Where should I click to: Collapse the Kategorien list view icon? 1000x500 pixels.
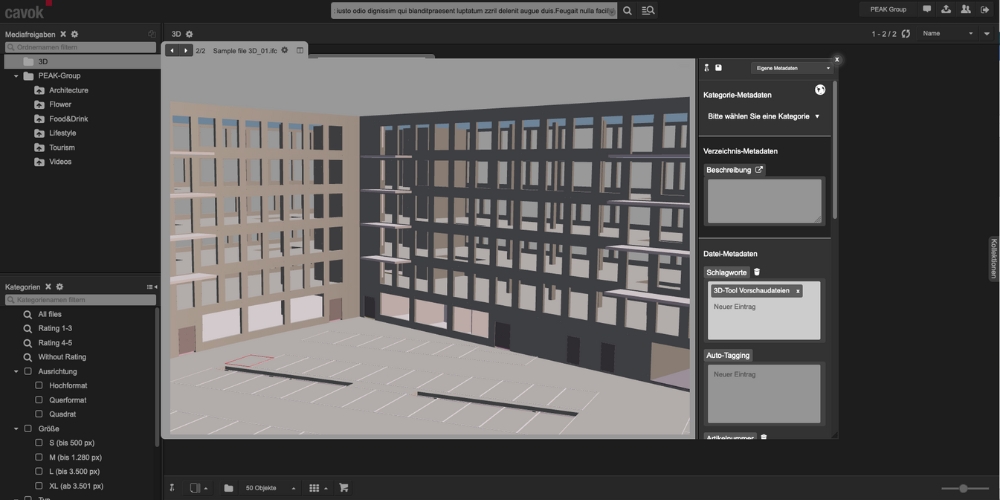(x=152, y=287)
